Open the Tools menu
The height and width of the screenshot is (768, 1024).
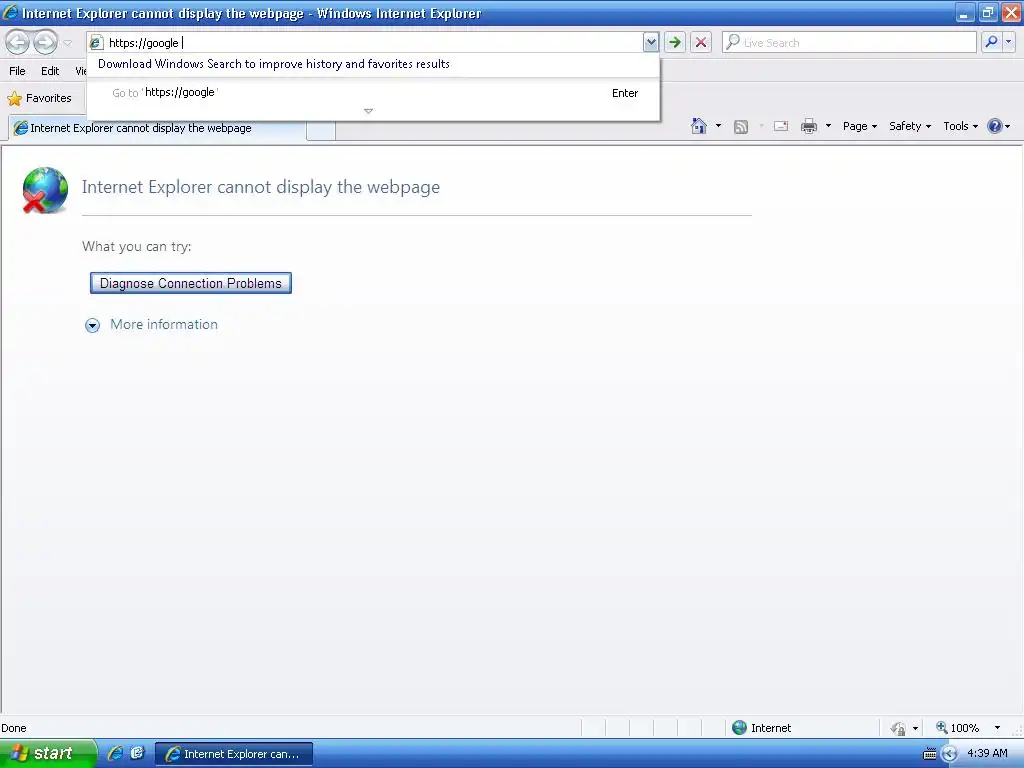[x=960, y=126]
